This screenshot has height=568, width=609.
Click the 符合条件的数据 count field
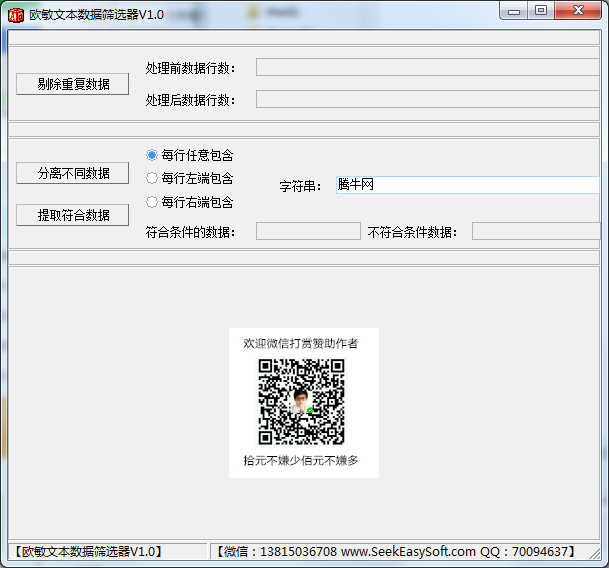(x=308, y=231)
